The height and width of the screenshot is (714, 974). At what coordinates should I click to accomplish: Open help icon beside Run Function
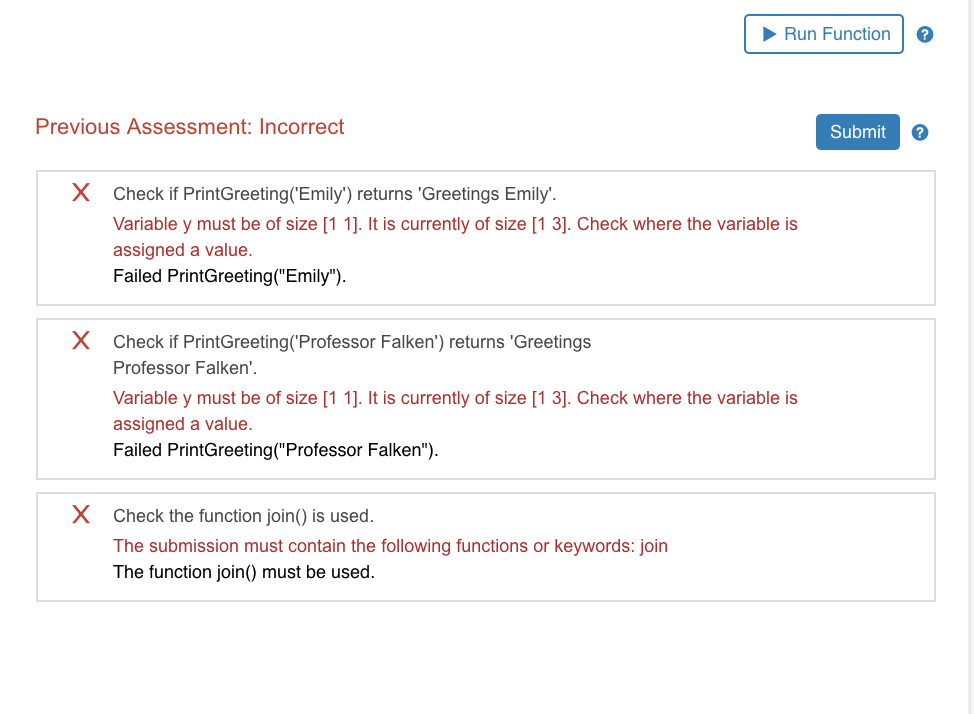tap(924, 34)
